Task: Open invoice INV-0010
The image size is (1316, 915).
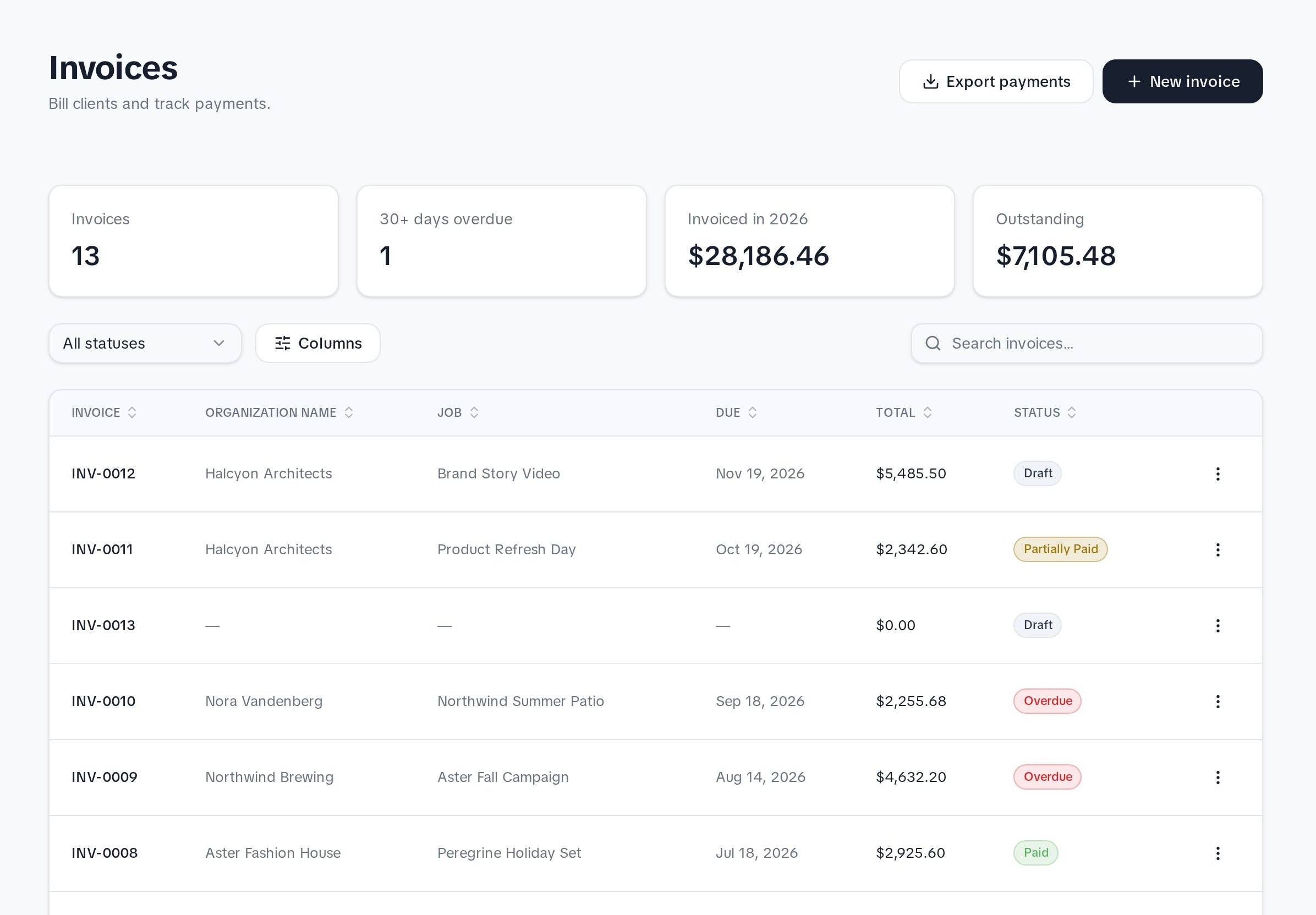Action: pos(103,701)
